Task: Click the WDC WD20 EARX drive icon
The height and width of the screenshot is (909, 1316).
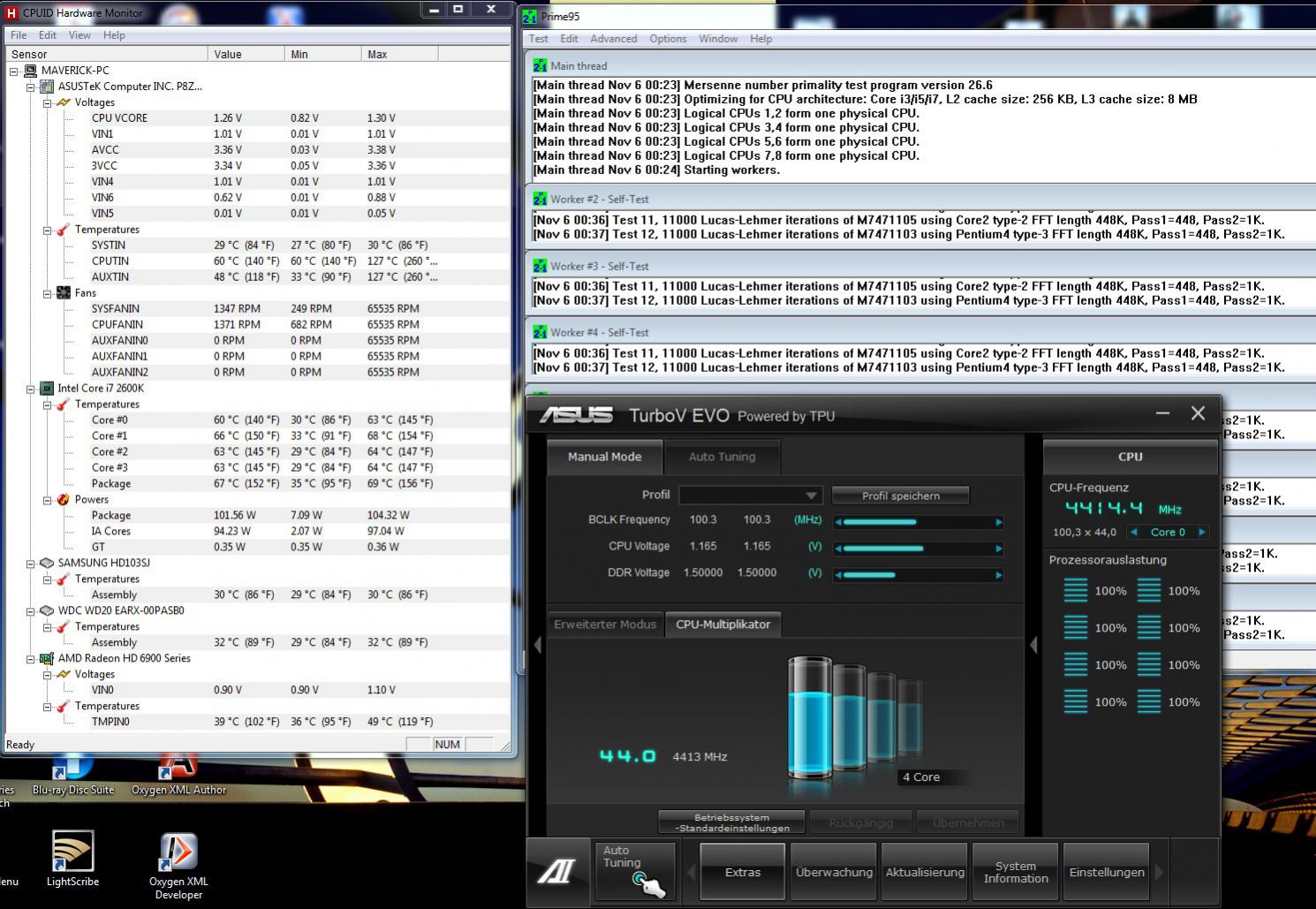Action: coord(47,610)
